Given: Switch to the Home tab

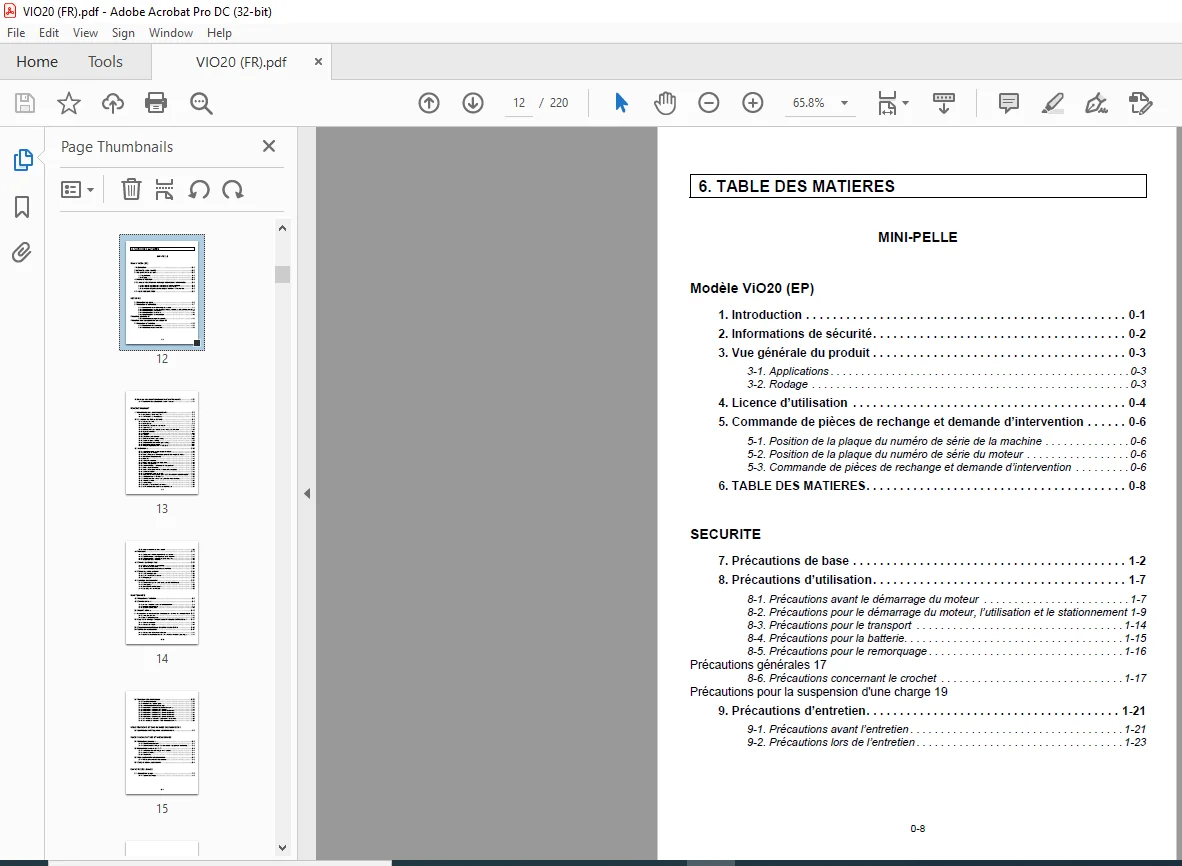Looking at the screenshot, I should [37, 62].
